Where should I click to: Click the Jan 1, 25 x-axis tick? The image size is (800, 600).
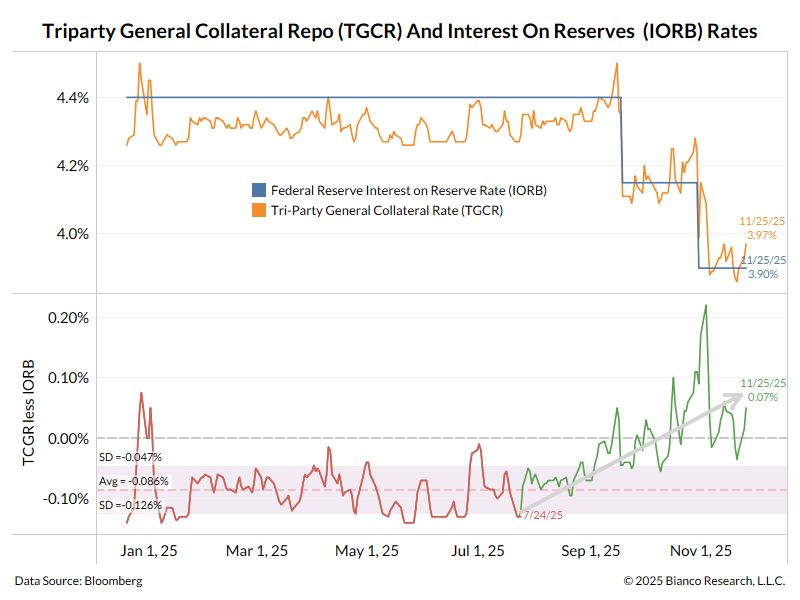[x=142, y=551]
